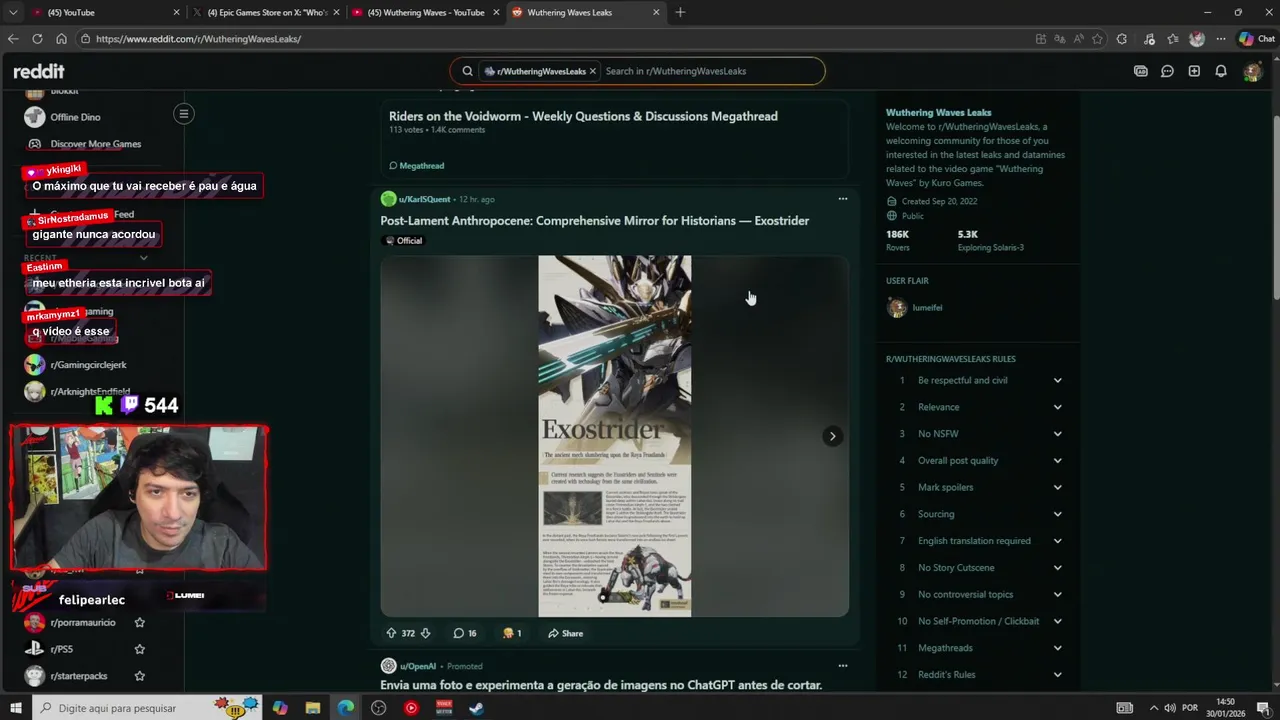Expand rule 1 Be respectful and civil
Viewport: 1280px width, 720px height.
1057,380
